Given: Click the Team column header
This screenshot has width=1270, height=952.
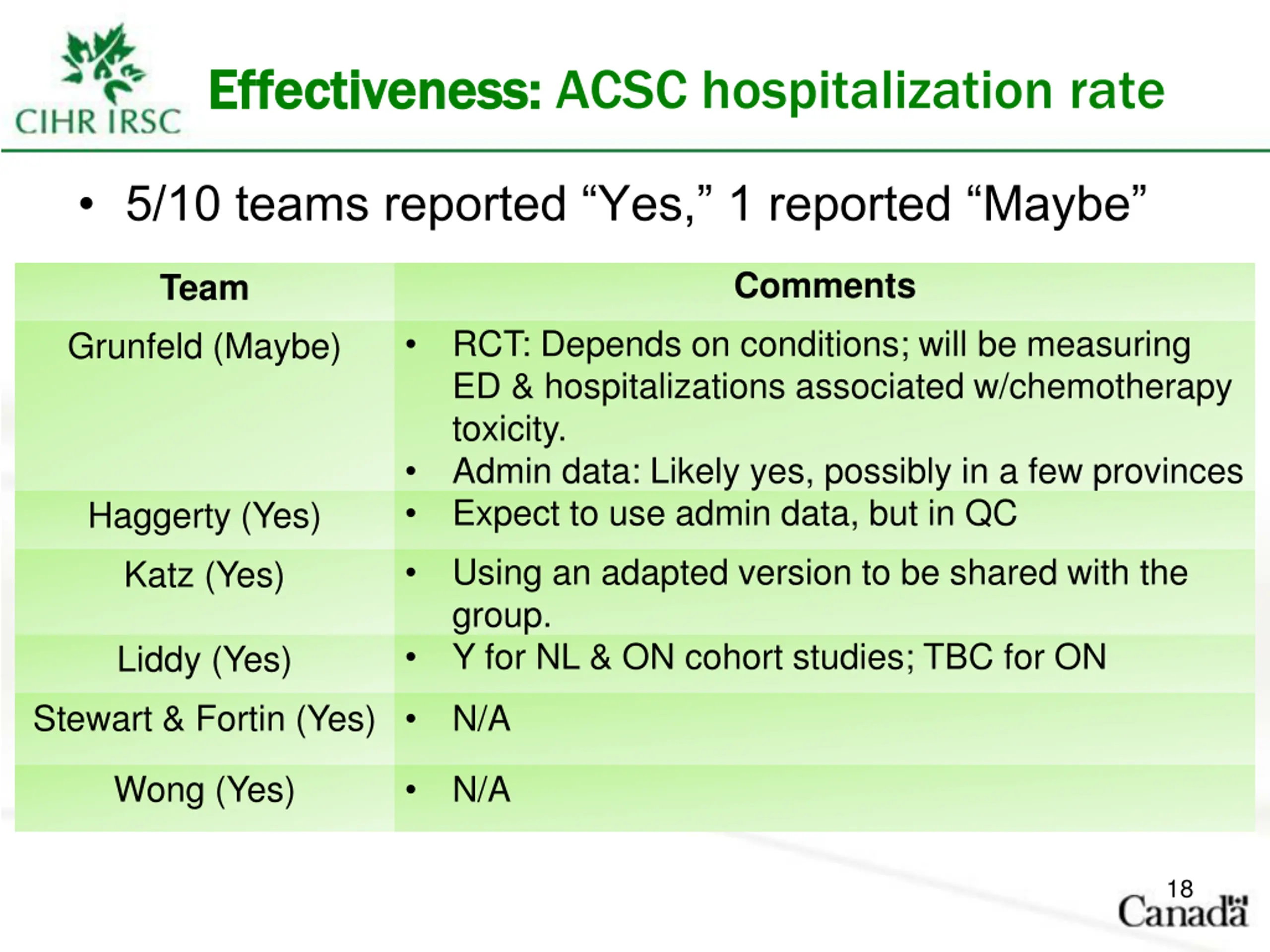Looking at the screenshot, I should point(204,288).
